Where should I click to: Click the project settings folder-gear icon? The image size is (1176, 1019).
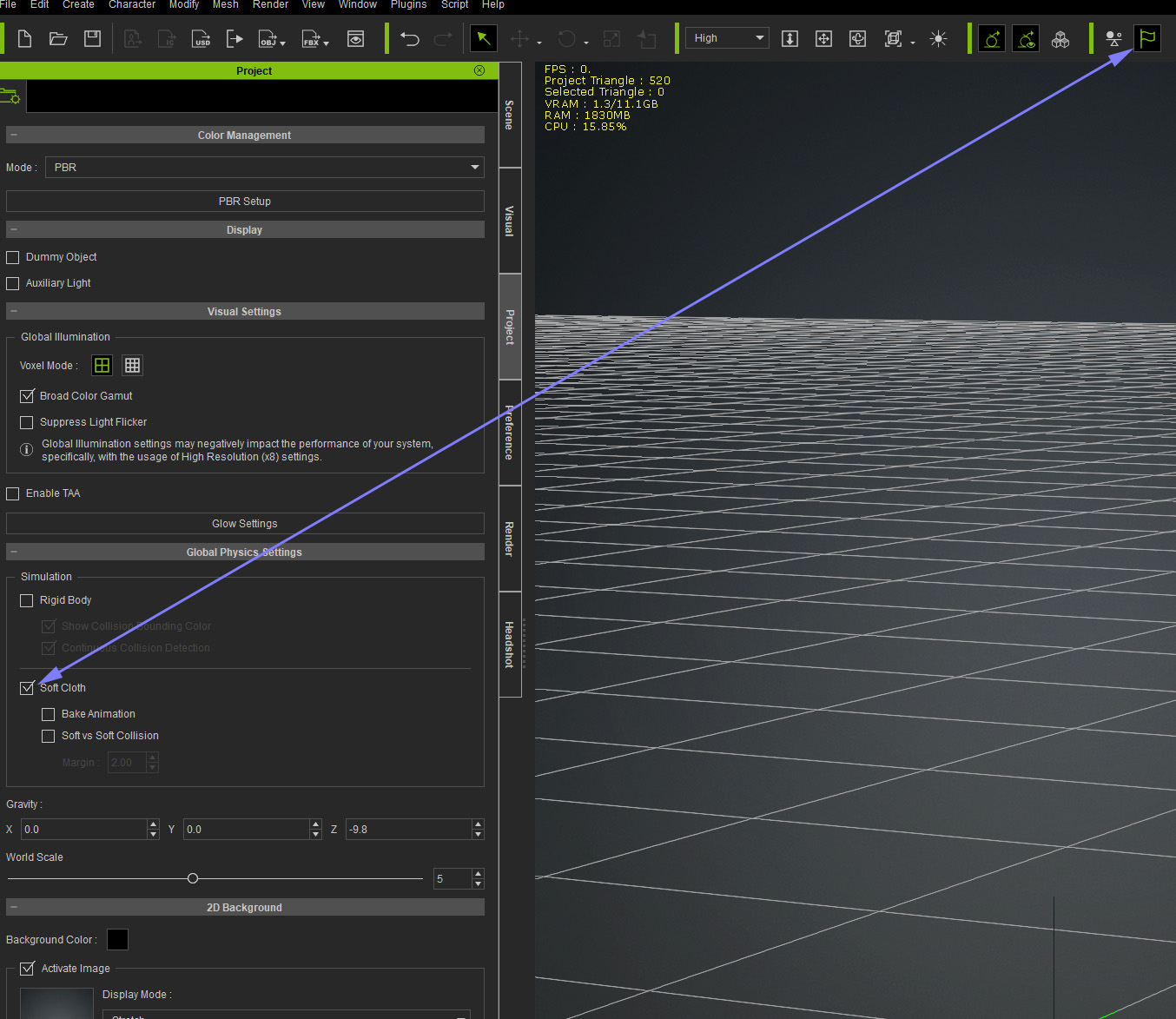[x=10, y=96]
